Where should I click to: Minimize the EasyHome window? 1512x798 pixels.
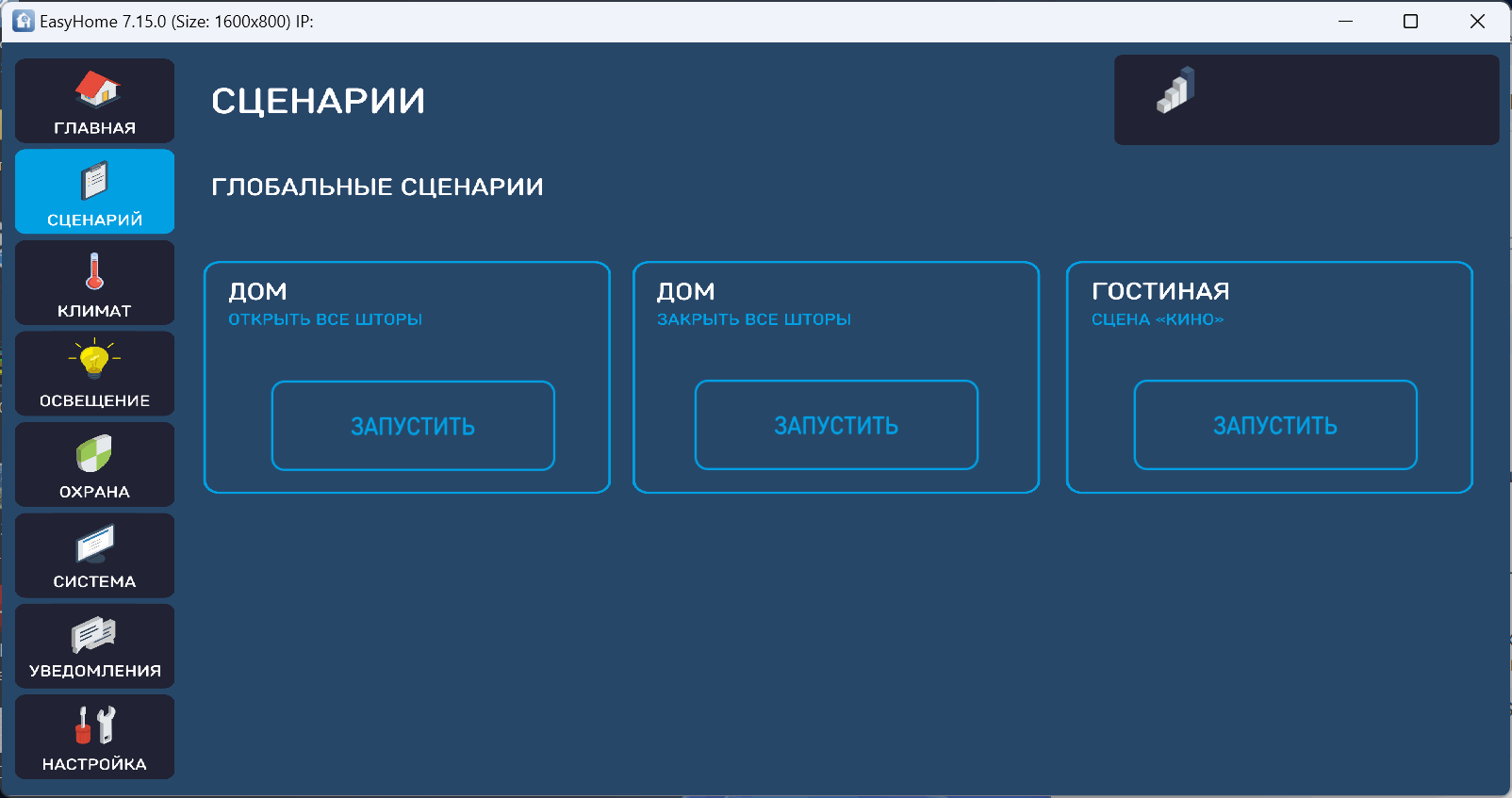click(1345, 21)
